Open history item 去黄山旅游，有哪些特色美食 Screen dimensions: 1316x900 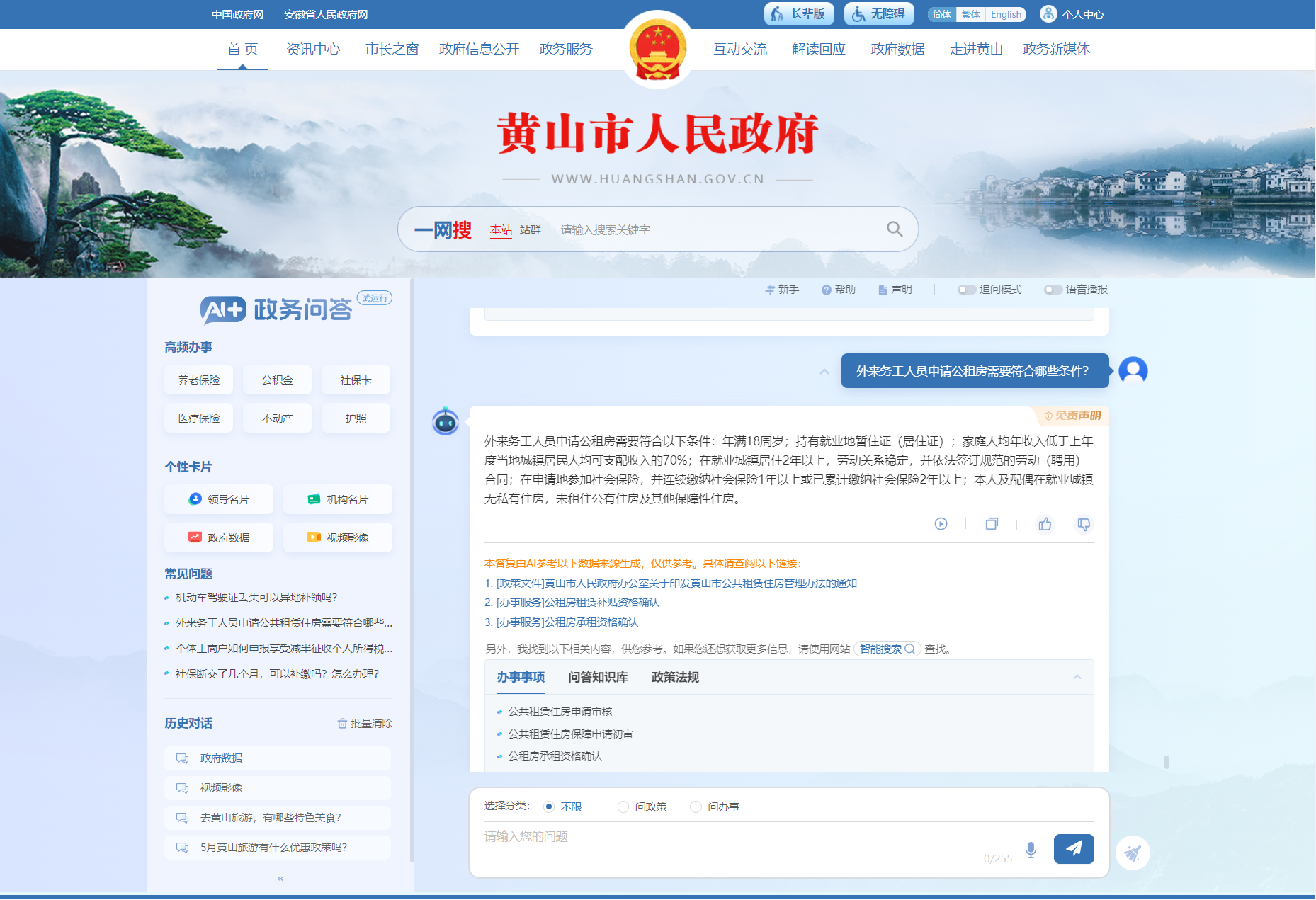coord(278,817)
